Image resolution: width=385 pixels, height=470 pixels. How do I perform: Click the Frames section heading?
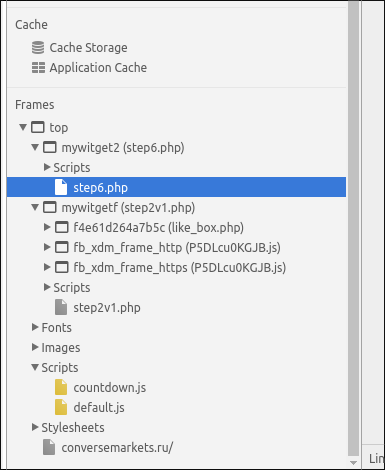coord(35,105)
